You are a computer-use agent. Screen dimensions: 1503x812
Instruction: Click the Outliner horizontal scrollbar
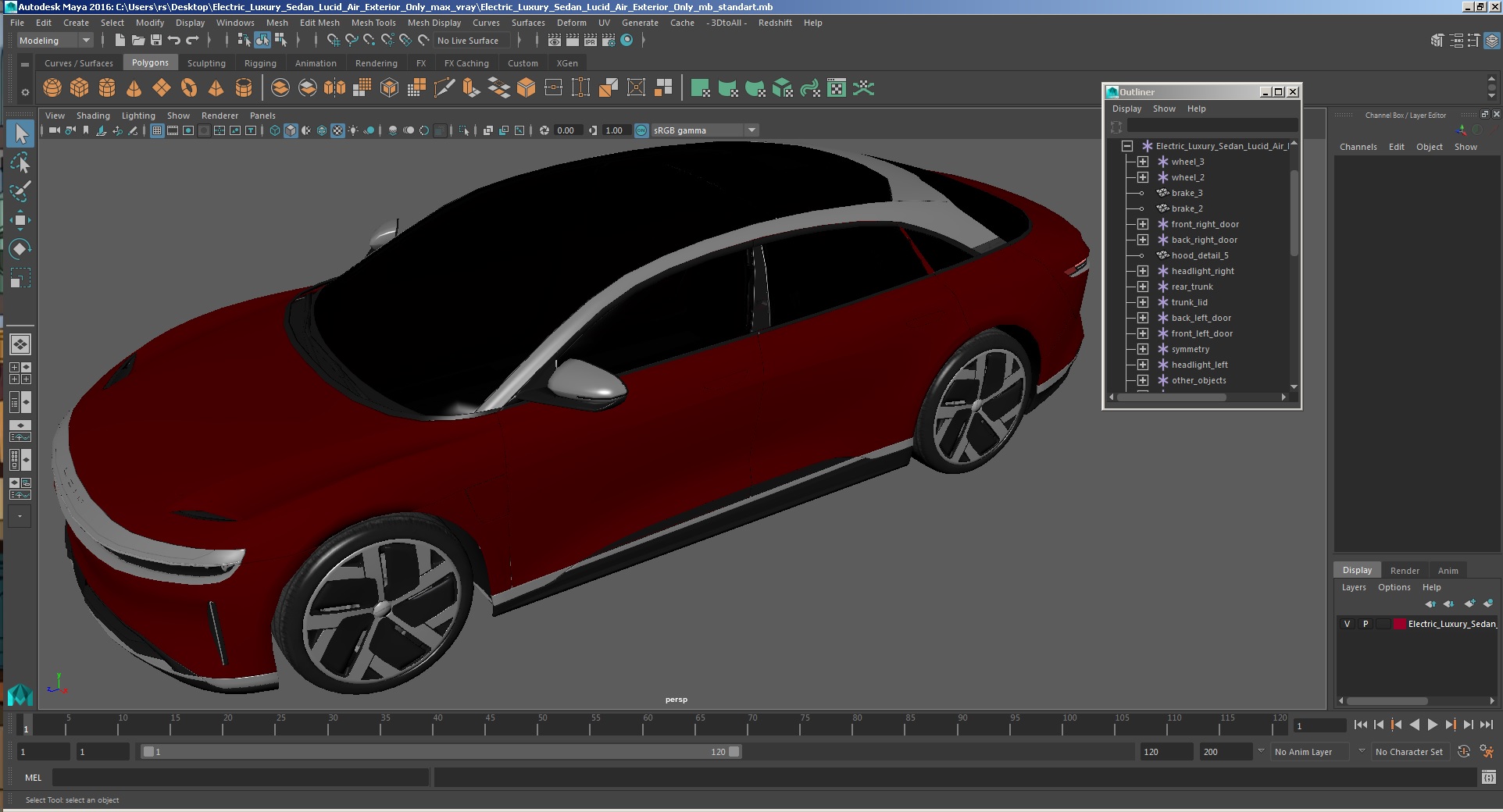(x=1172, y=397)
